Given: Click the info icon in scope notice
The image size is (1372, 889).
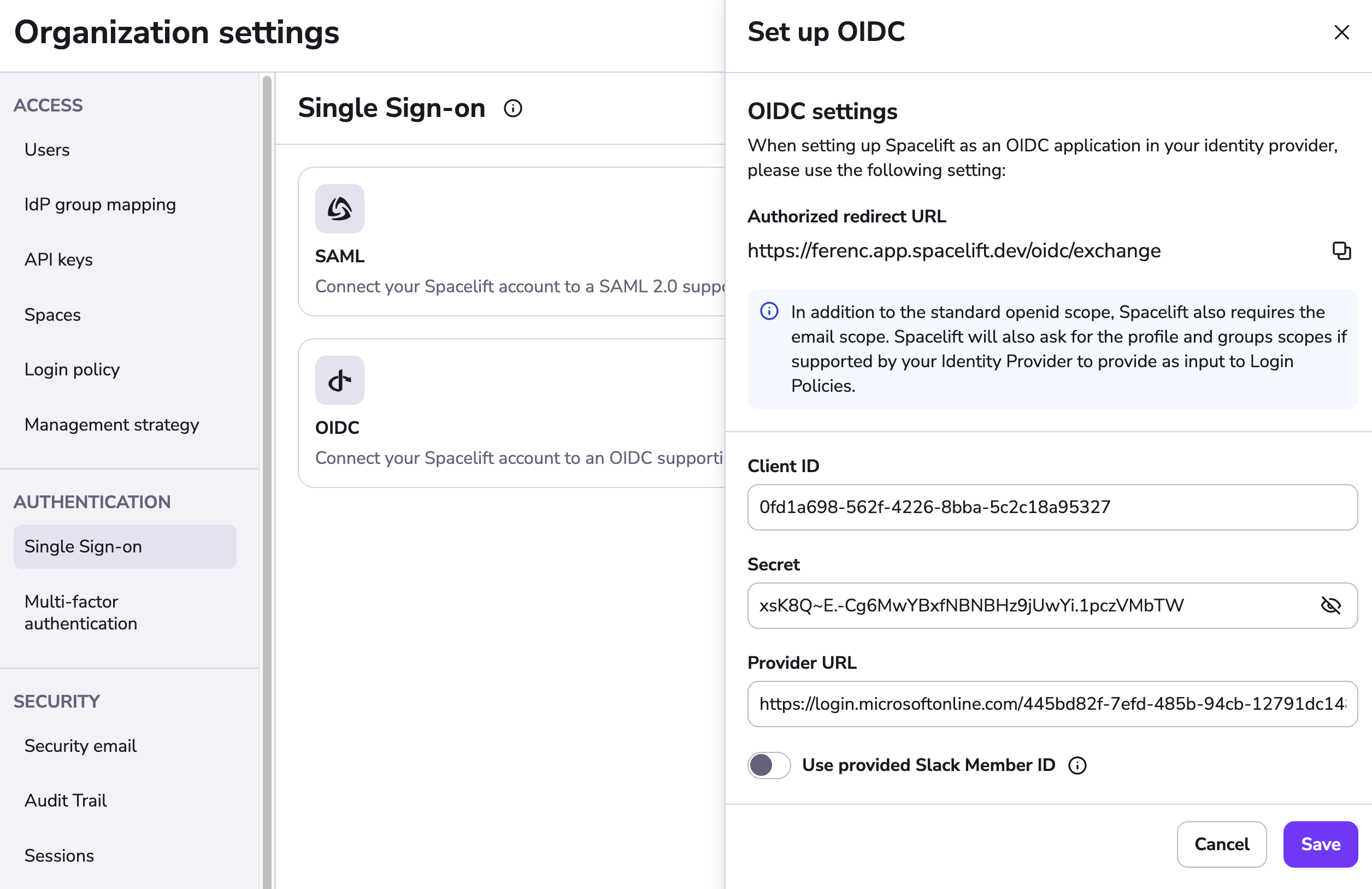Looking at the screenshot, I should 769,311.
